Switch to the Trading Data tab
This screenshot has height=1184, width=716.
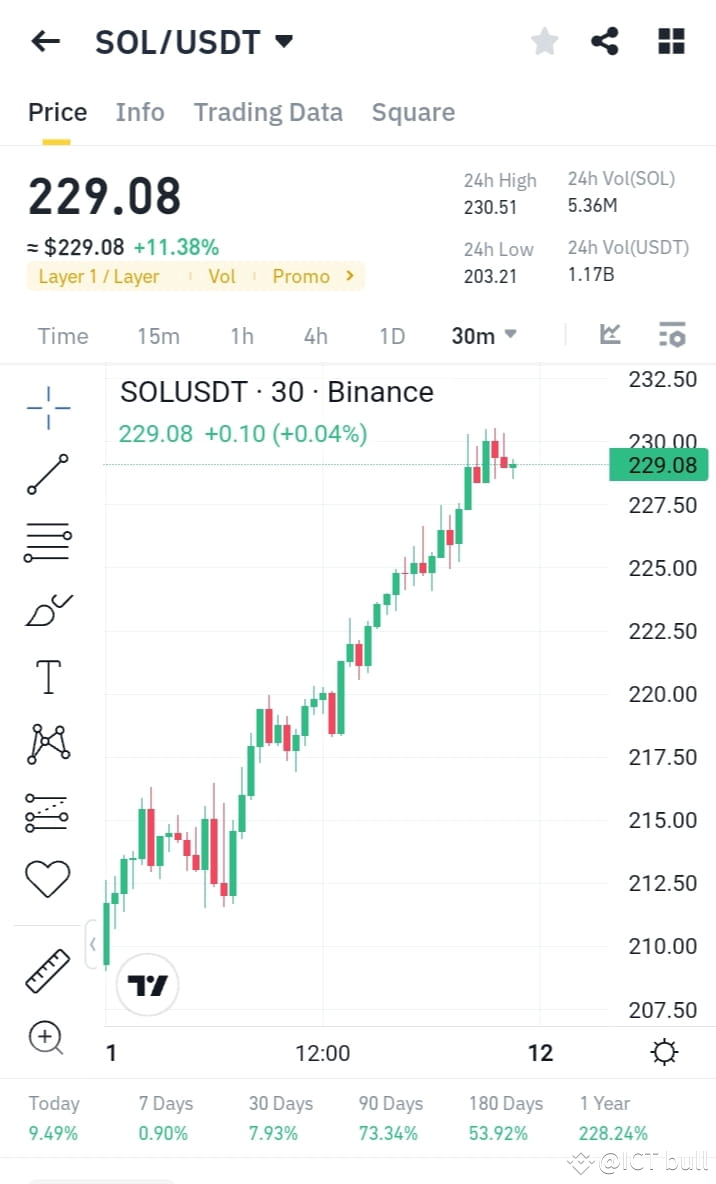[268, 112]
